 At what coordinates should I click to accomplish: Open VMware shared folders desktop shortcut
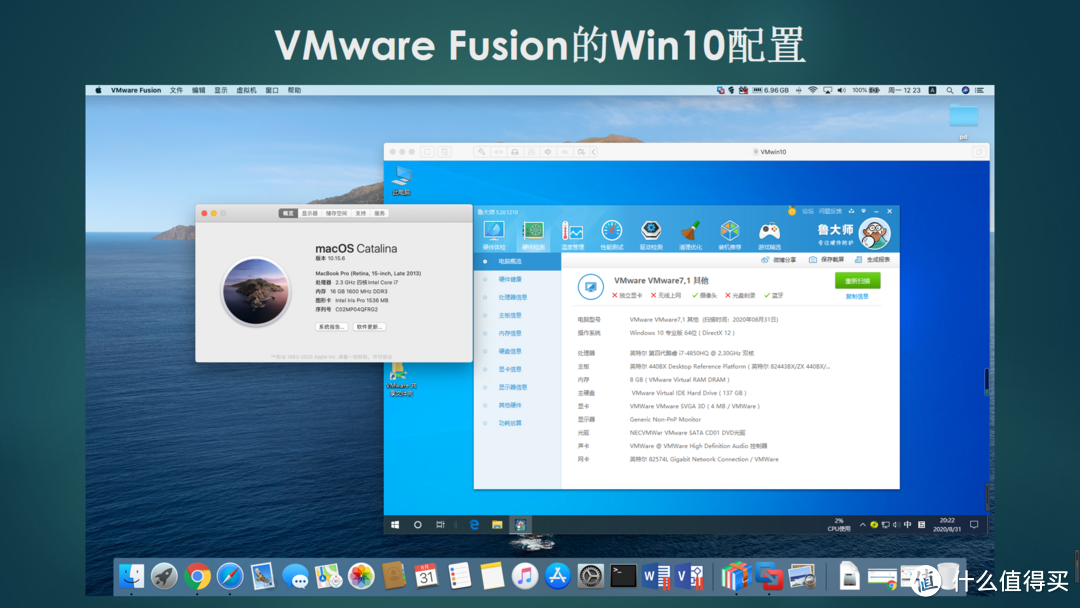(x=401, y=381)
